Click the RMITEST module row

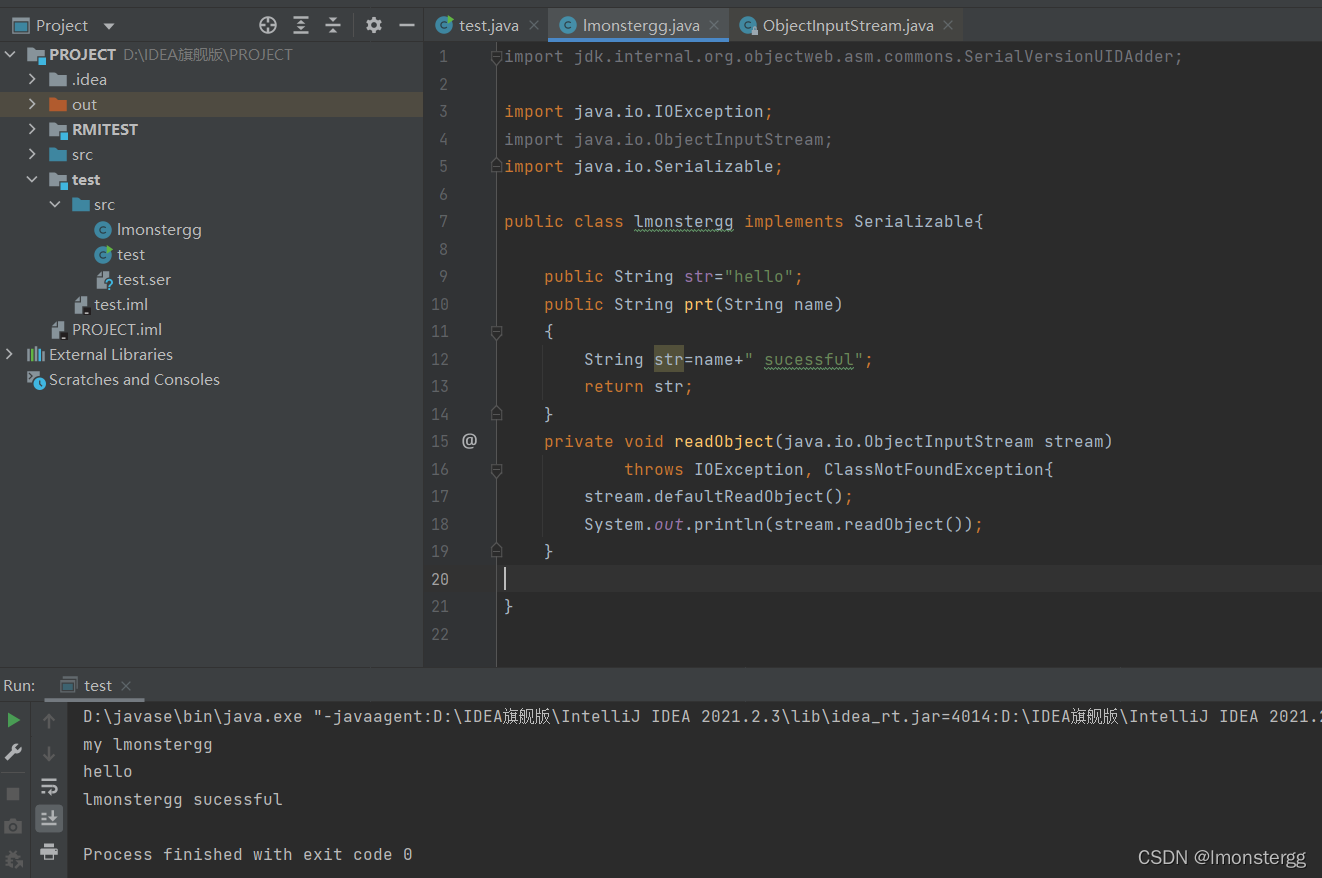tap(211, 129)
